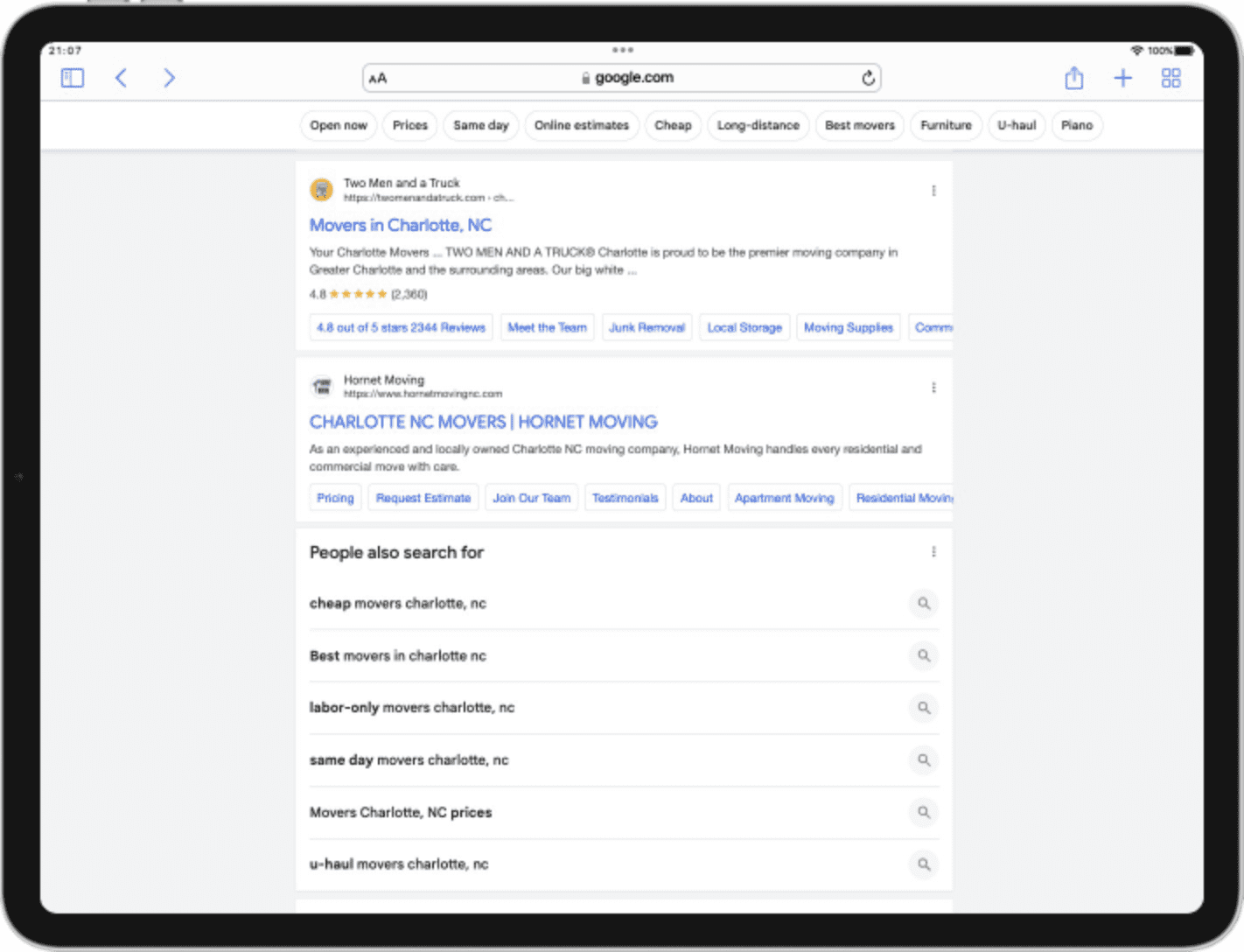Select the Prices filter chip
This screenshot has height=952, width=1244.
(410, 125)
